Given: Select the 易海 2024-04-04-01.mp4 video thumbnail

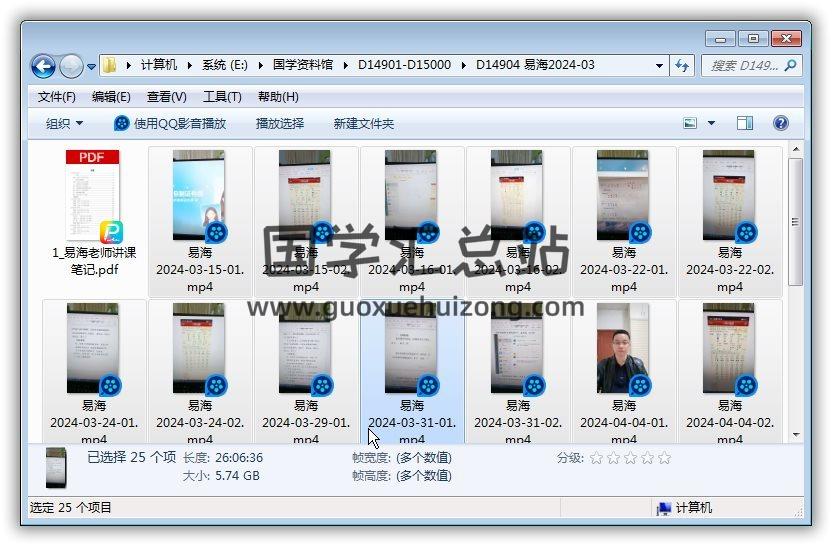Looking at the screenshot, I should coord(623,348).
